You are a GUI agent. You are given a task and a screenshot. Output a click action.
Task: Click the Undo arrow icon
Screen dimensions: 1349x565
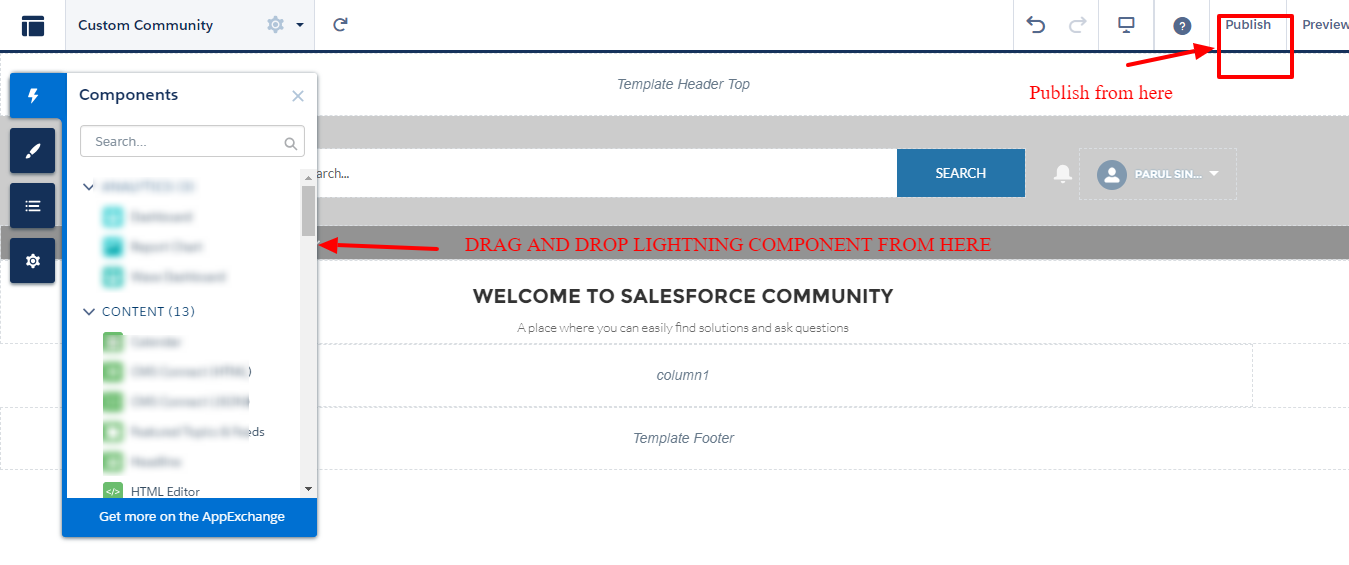(x=1036, y=25)
